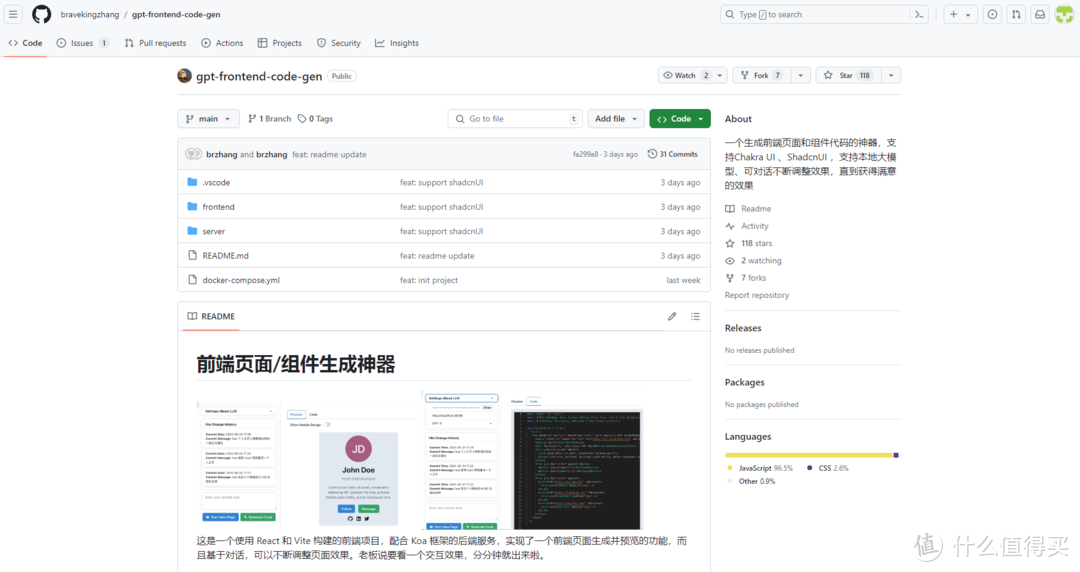Expand the Watch notifications dropdown
Screen dimensions: 1080x572
pyautogui.click(x=692, y=75)
